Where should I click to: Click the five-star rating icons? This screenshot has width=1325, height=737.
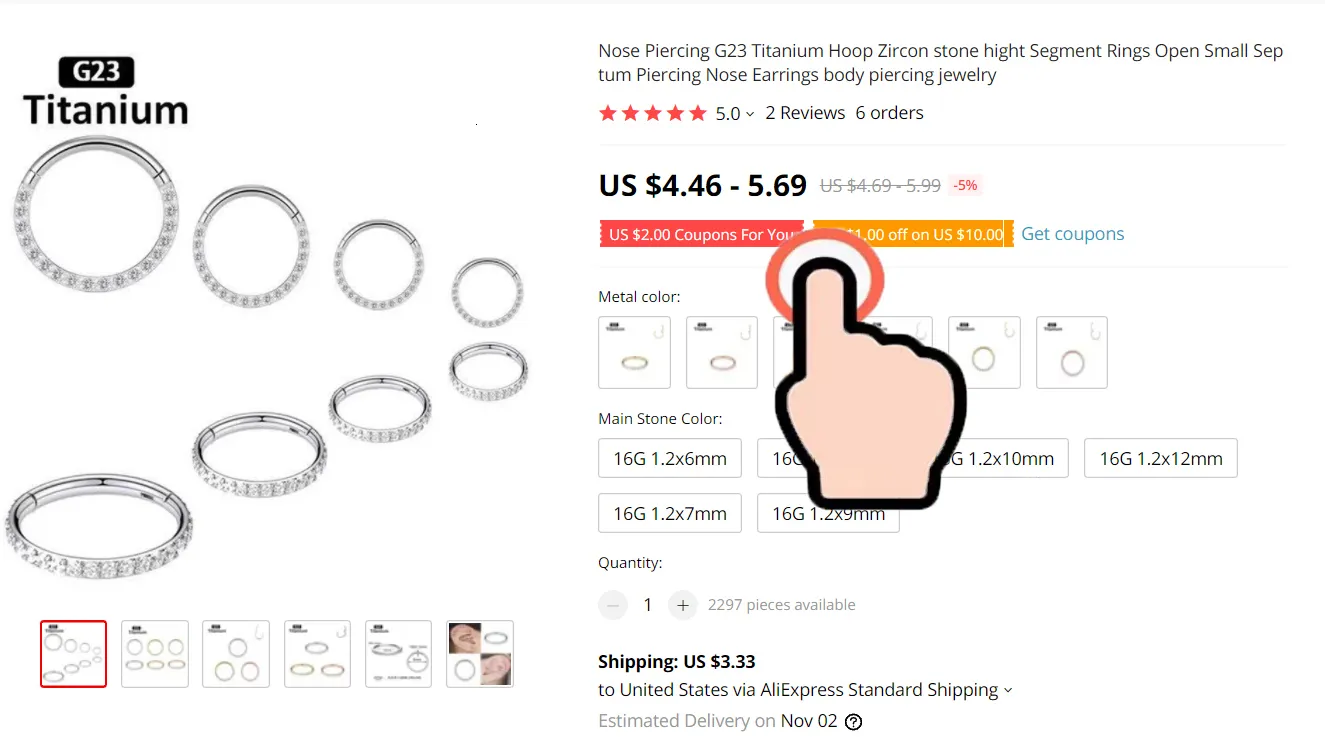coord(652,113)
